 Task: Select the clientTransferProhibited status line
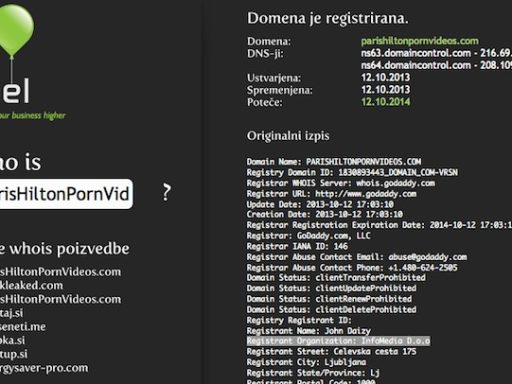coord(336,277)
